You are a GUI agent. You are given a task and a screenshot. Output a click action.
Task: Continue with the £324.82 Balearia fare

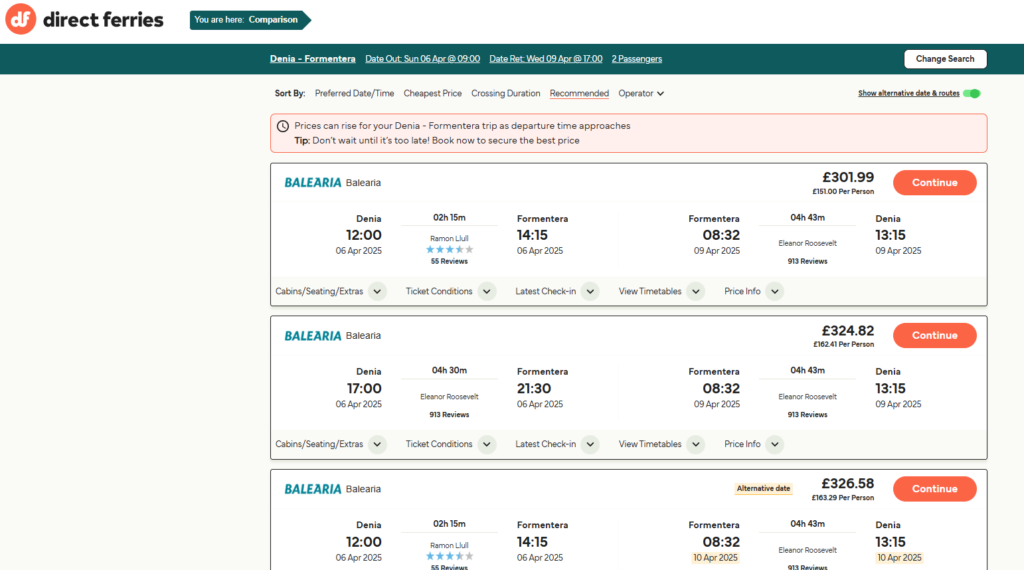point(935,336)
